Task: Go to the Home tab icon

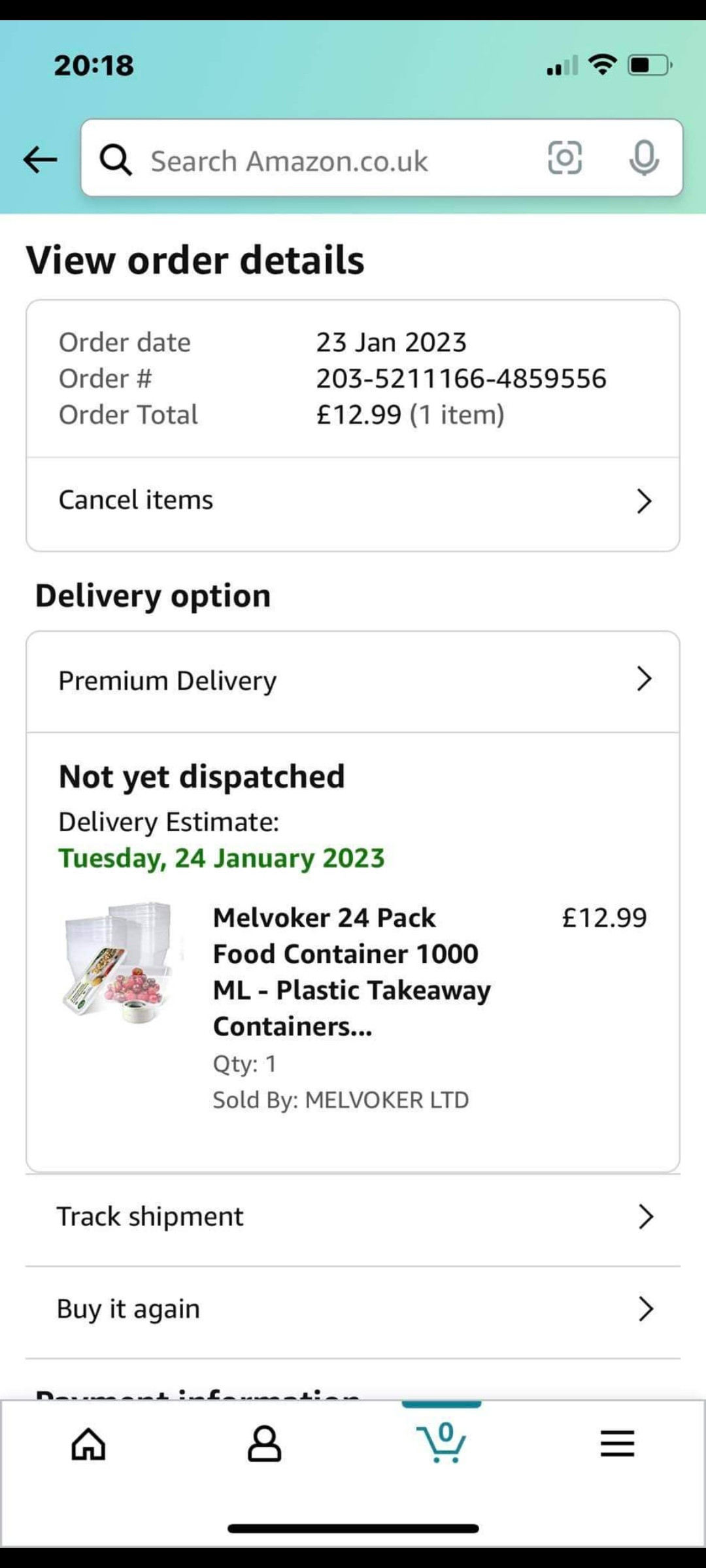Action: coord(88,1443)
